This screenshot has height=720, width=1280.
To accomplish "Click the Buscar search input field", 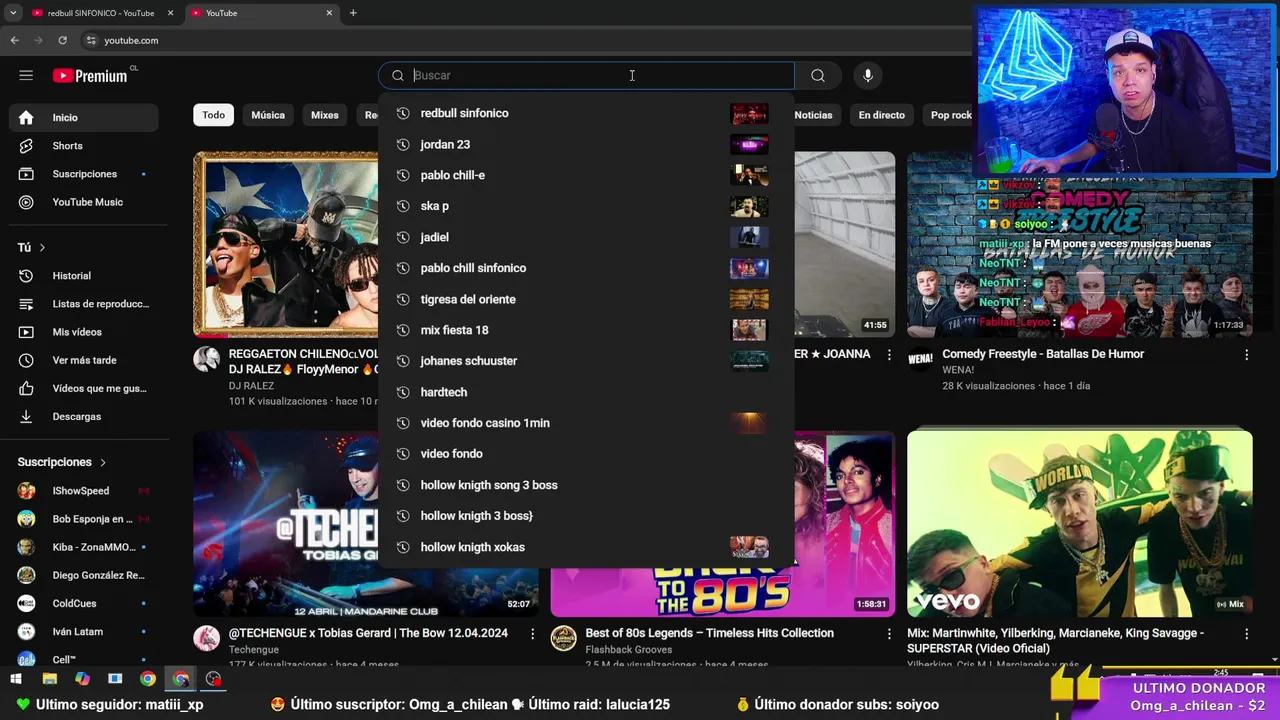I will click(586, 75).
